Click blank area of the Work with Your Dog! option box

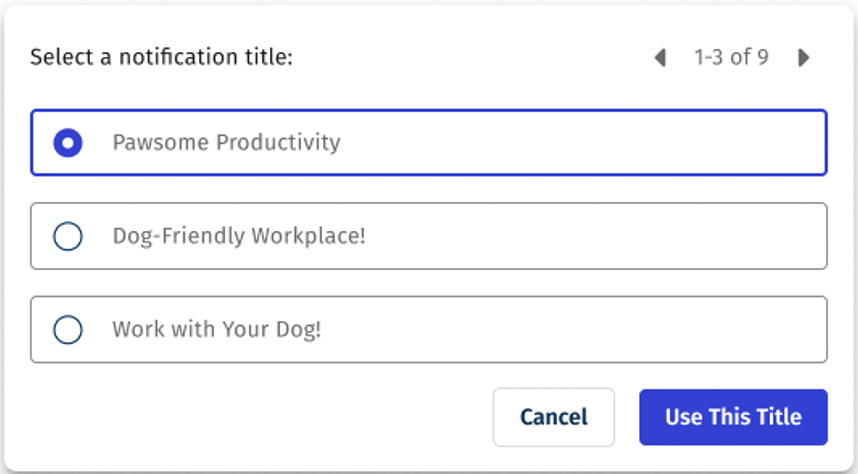[x=569, y=330]
